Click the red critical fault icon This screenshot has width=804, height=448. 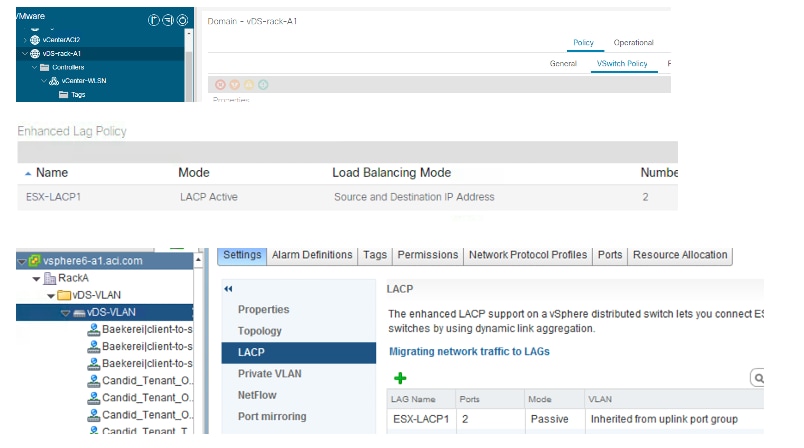click(220, 85)
